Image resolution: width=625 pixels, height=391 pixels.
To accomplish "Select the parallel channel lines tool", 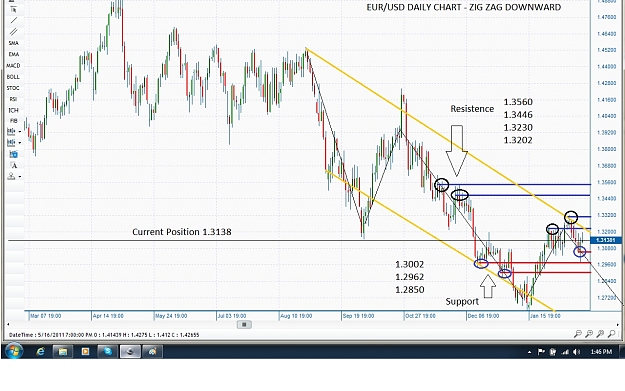I will click(x=14, y=31).
